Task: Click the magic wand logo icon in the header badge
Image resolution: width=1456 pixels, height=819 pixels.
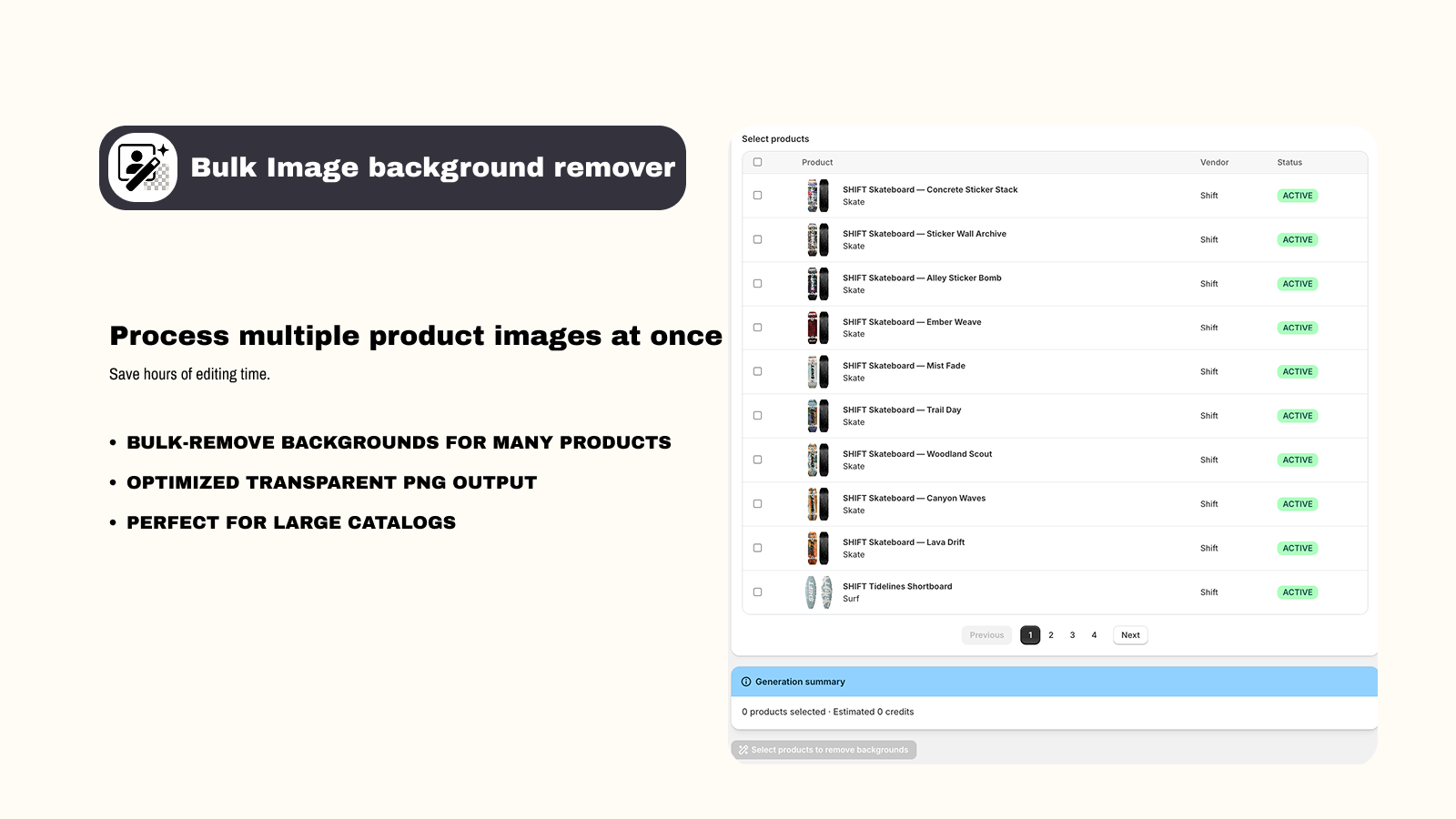Action: coord(141,168)
